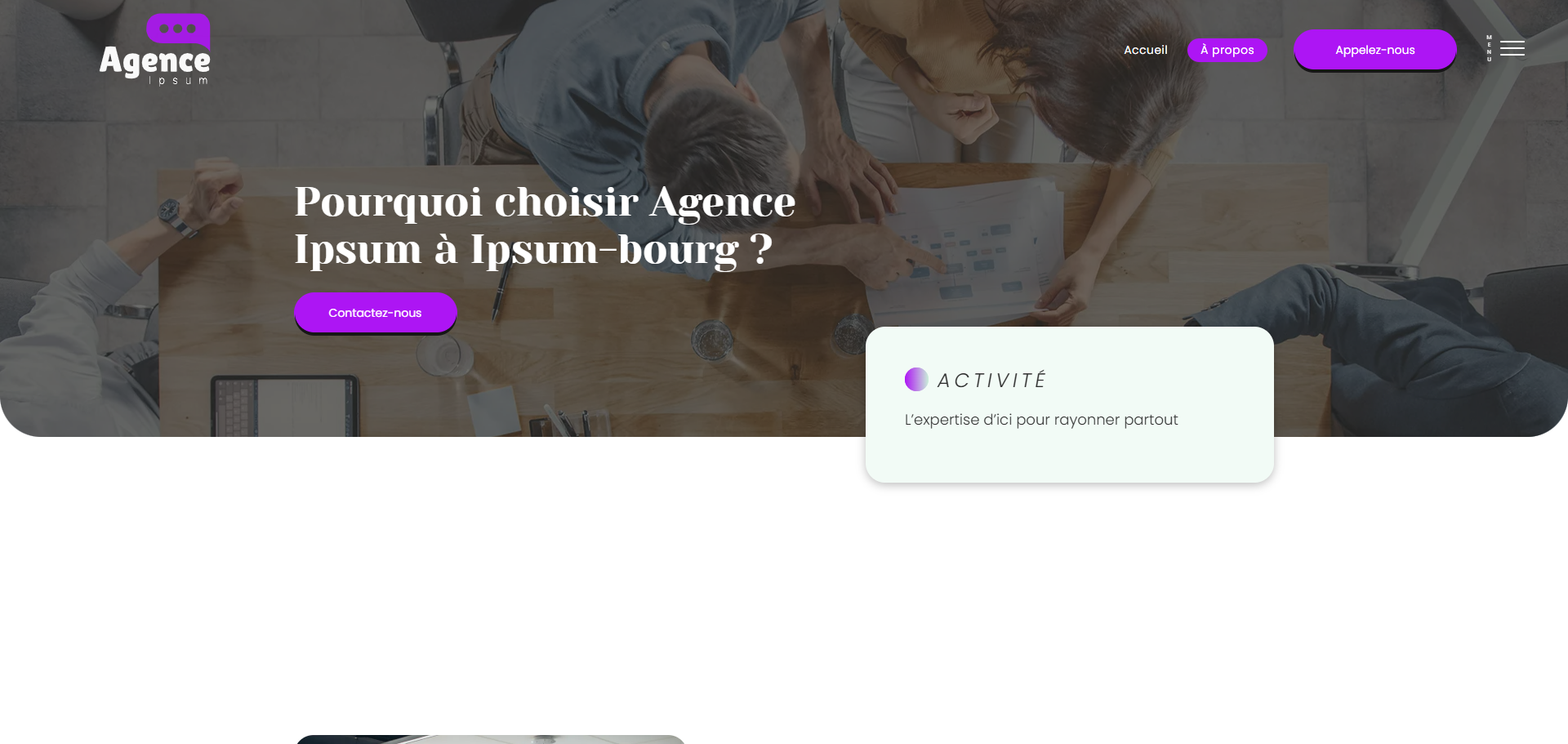Click the Pourquoi choisir Agence Ipsum heading

(x=545, y=225)
